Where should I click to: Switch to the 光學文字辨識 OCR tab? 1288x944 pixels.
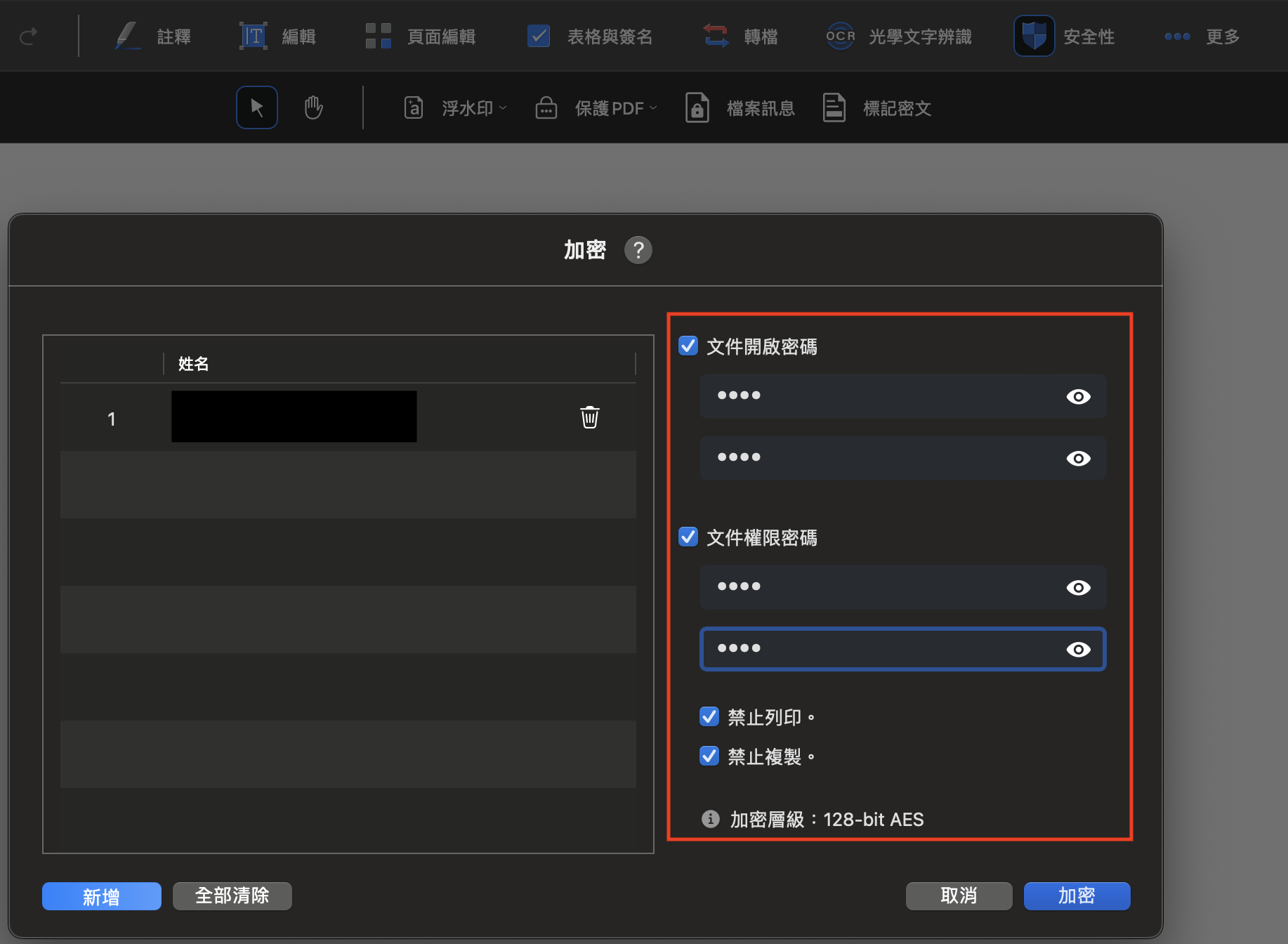899,36
